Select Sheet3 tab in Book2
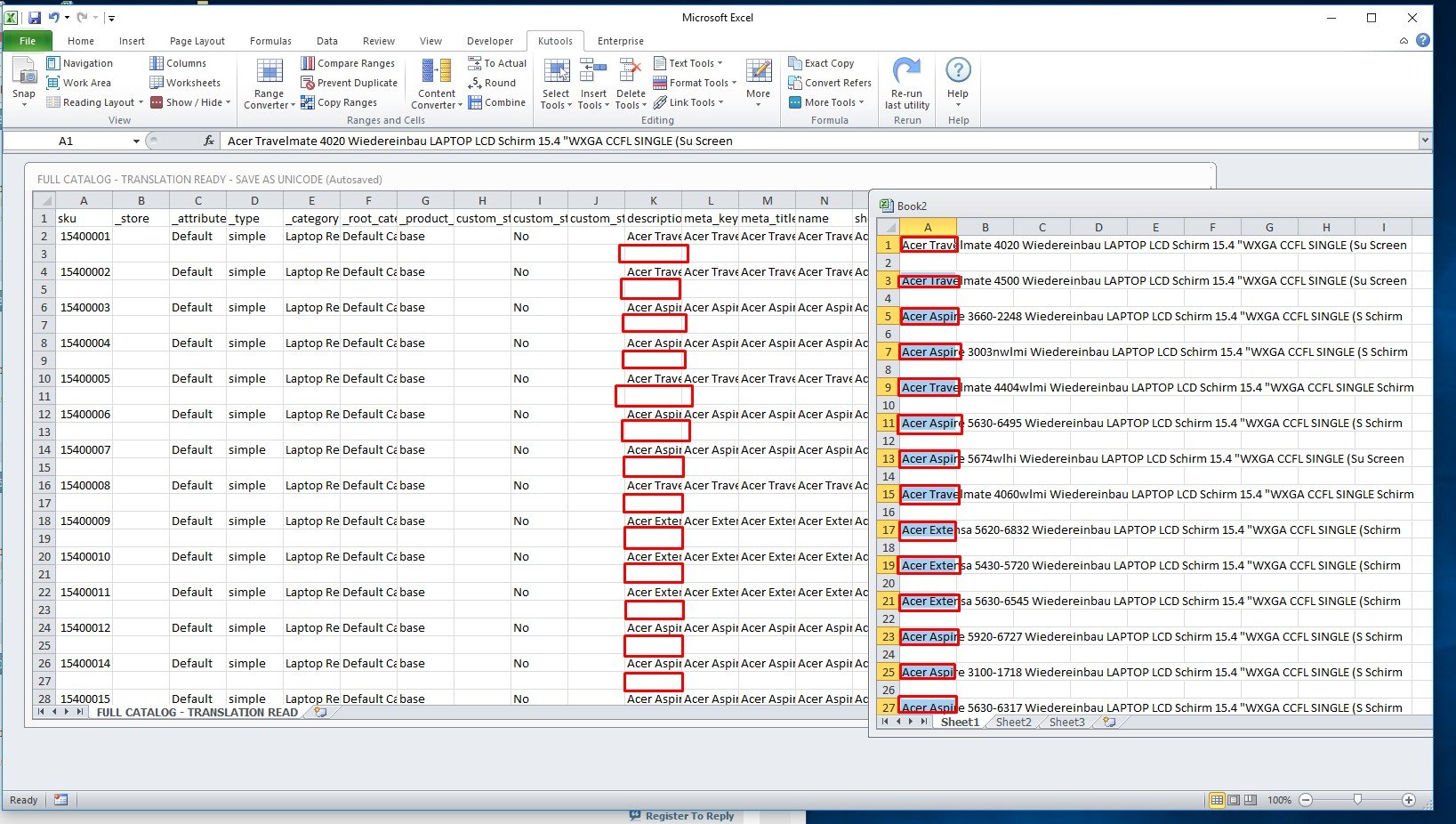The image size is (1456, 824). 1066,722
